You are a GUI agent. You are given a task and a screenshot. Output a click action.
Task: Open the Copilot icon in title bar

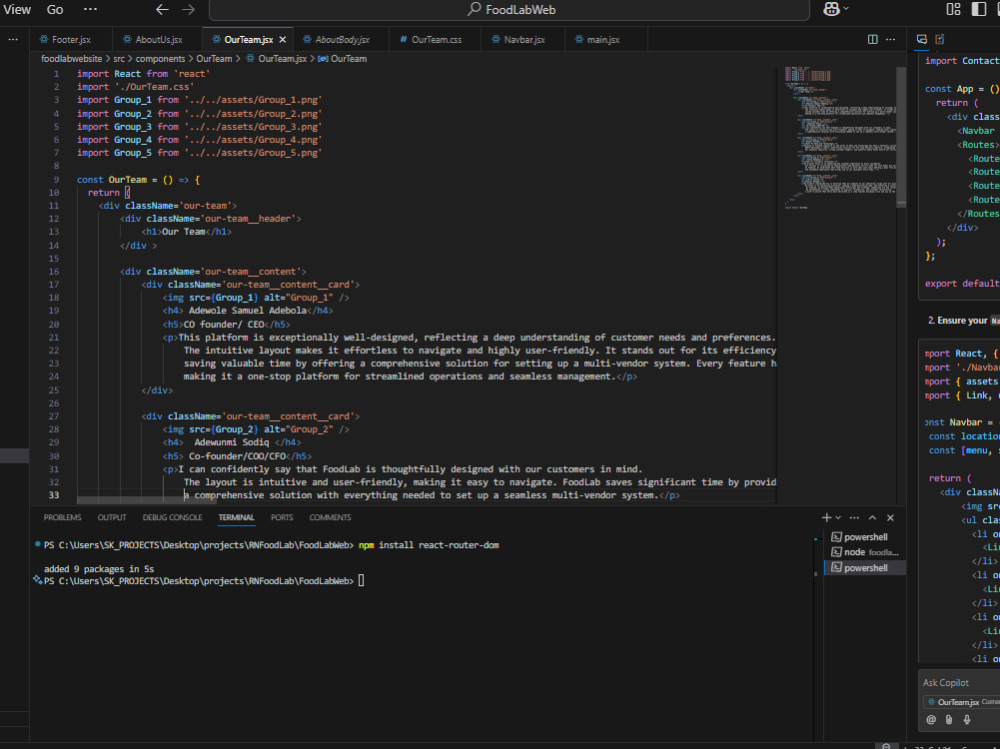(x=831, y=9)
